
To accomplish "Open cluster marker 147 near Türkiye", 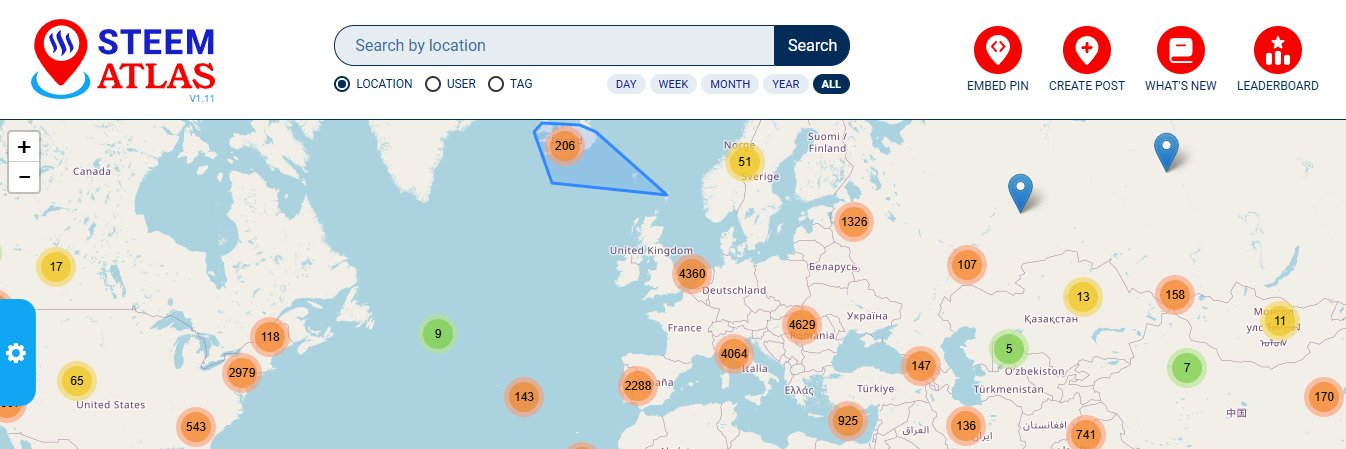I will click(x=921, y=366).
